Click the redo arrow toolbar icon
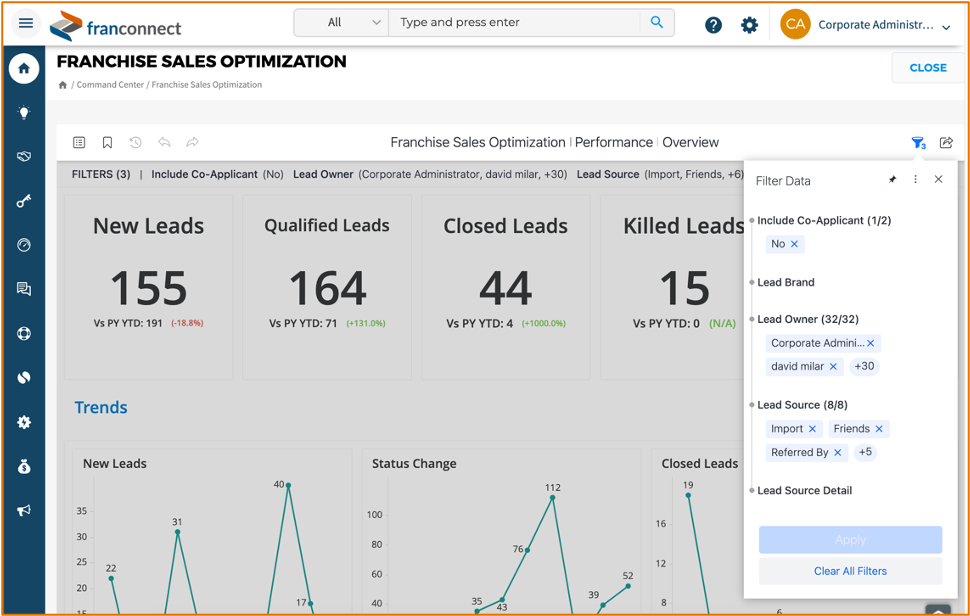This screenshot has width=970, height=616. click(x=192, y=142)
